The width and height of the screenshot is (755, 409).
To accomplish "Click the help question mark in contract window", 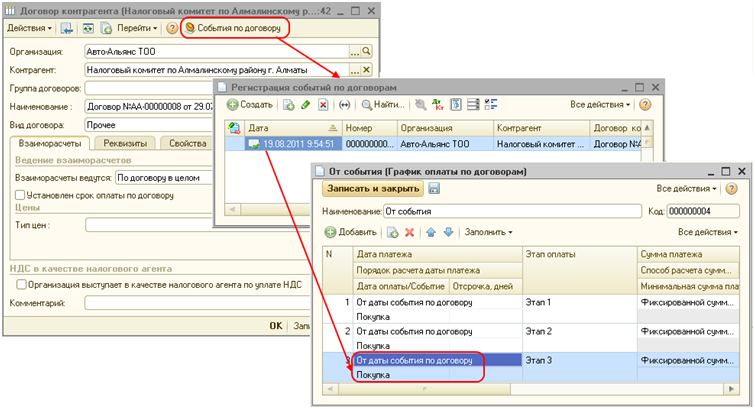I will 171,28.
